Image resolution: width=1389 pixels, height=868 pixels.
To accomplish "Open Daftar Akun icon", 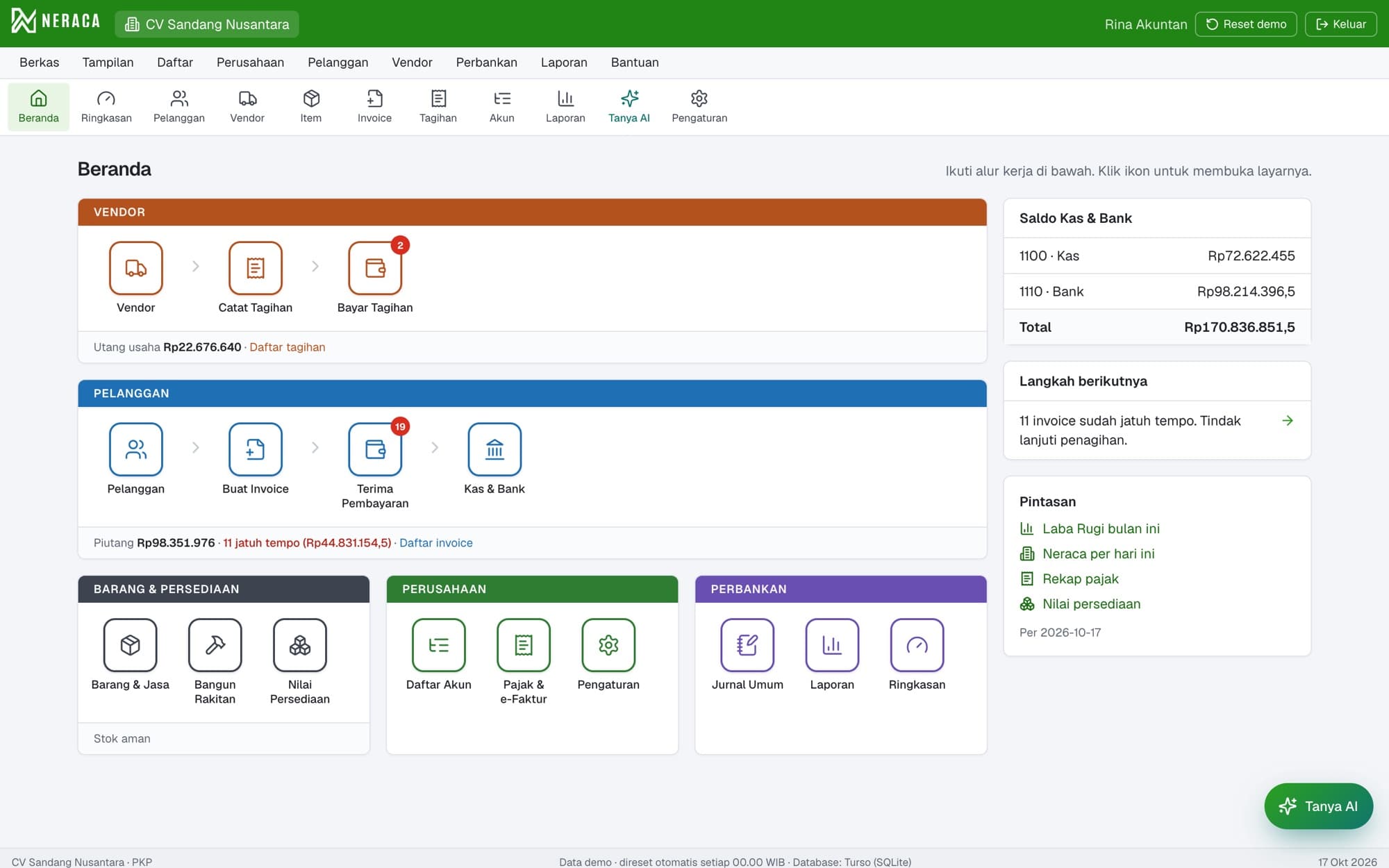I will click(x=438, y=645).
